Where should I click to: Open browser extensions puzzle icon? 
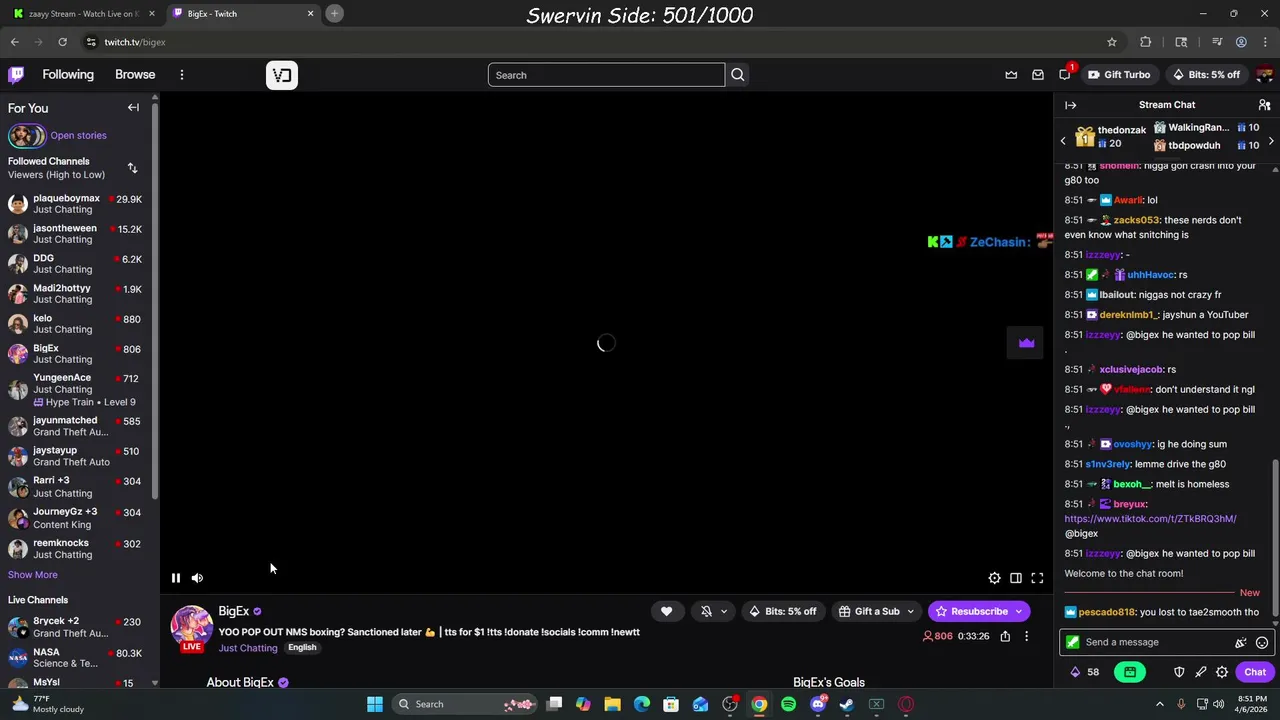click(1146, 42)
